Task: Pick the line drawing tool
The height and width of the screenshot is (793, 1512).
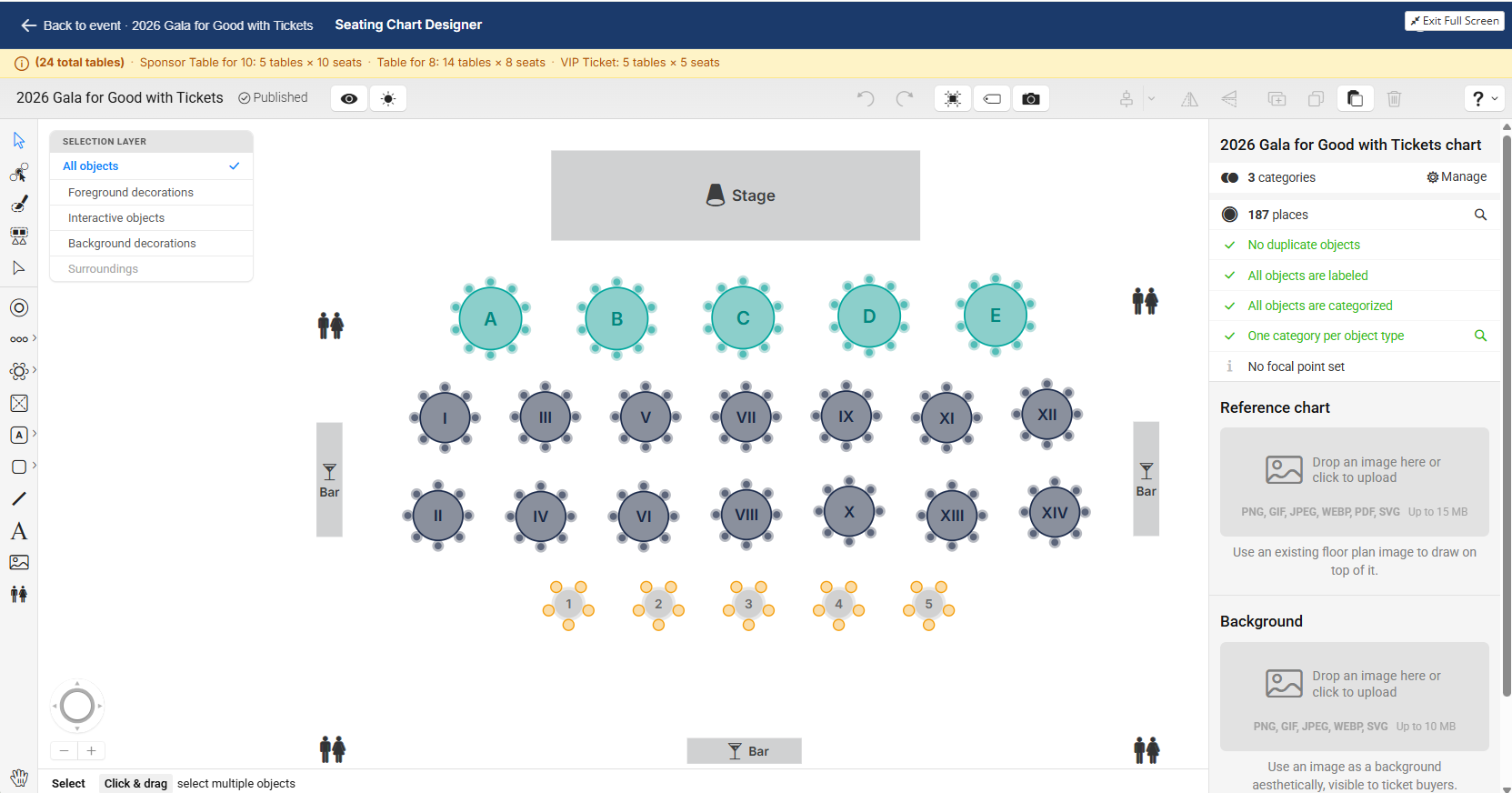Action: [19, 498]
